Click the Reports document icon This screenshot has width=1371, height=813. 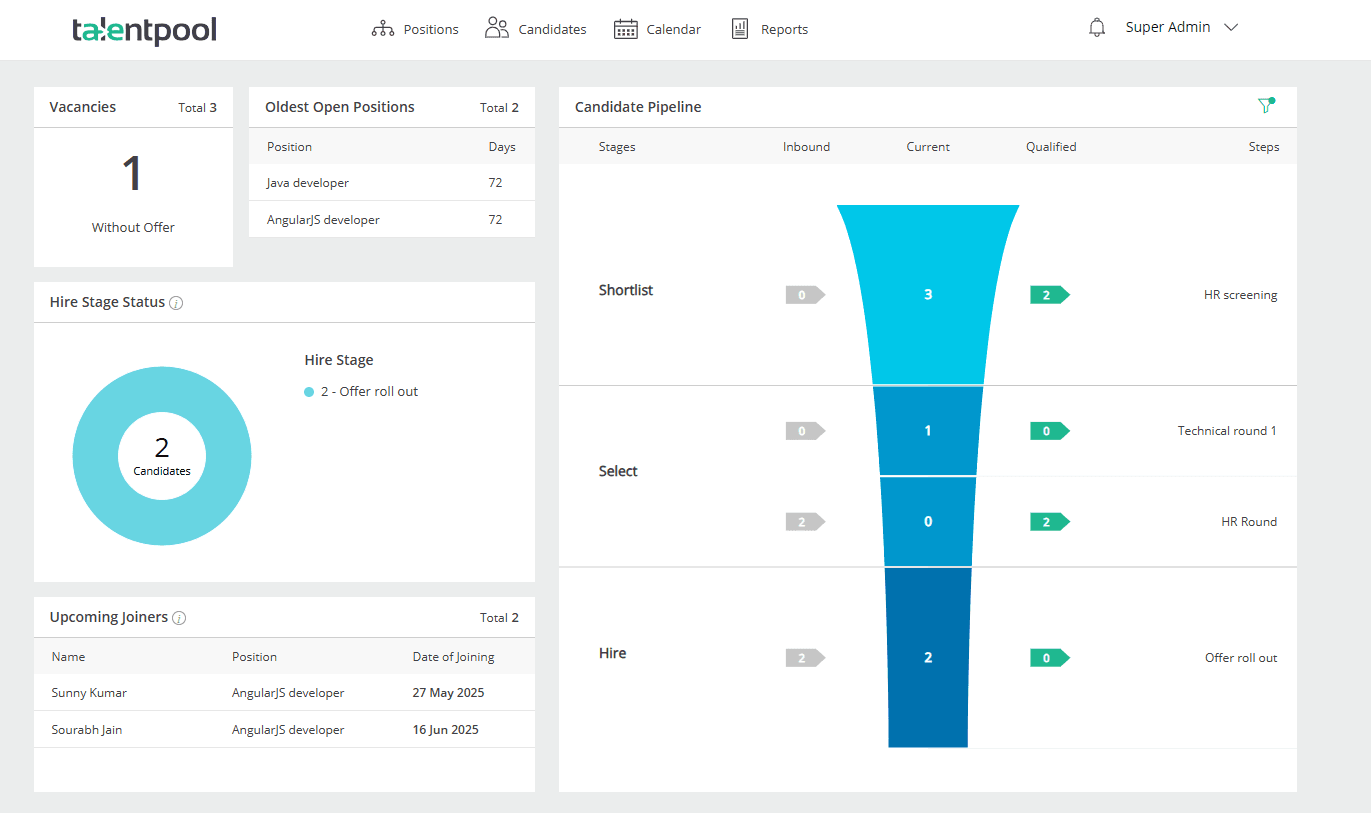point(740,29)
